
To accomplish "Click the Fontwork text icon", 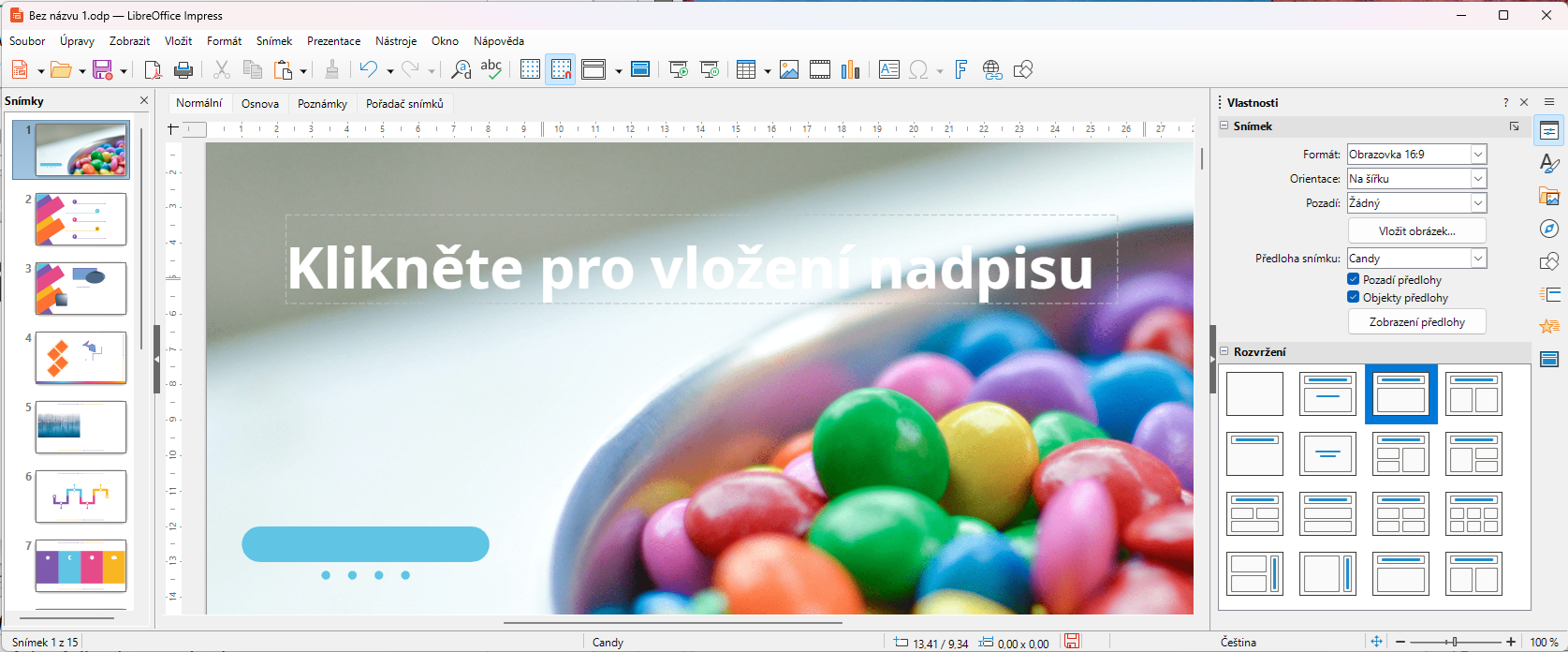I will tap(961, 69).
